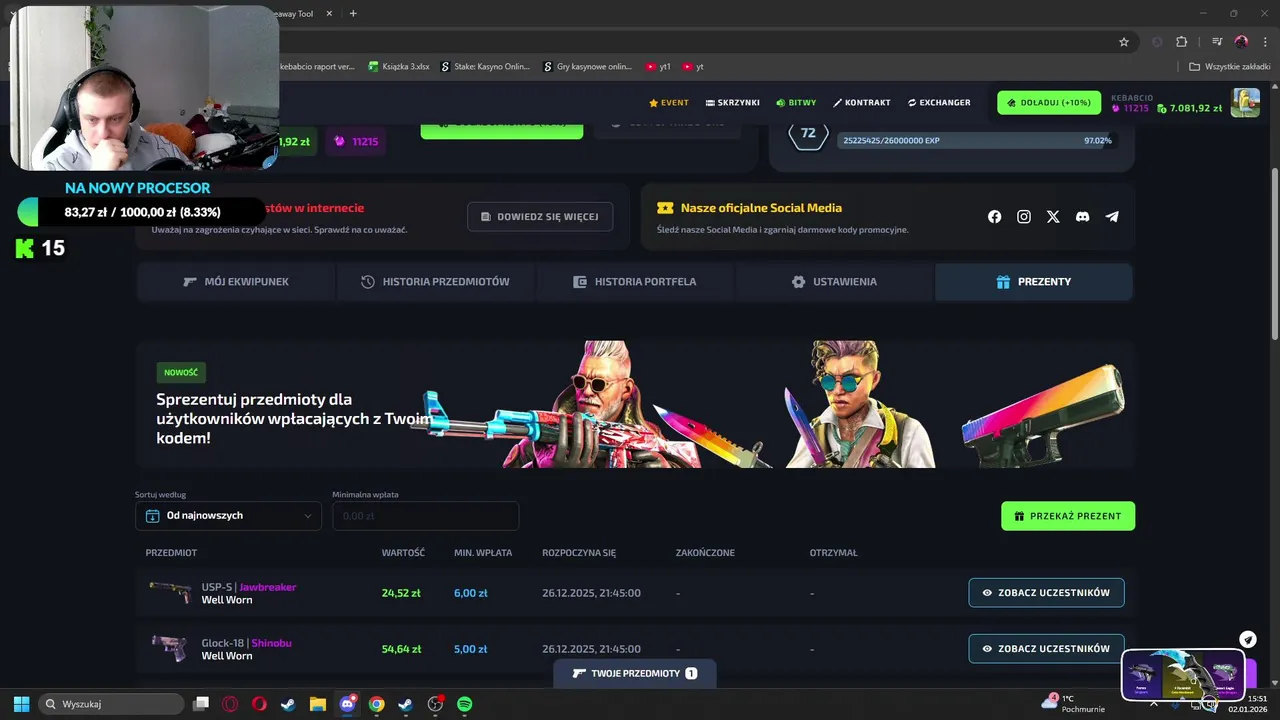Viewport: 1280px width, 720px height.
Task: Open the Facebook social media icon
Action: click(994, 216)
